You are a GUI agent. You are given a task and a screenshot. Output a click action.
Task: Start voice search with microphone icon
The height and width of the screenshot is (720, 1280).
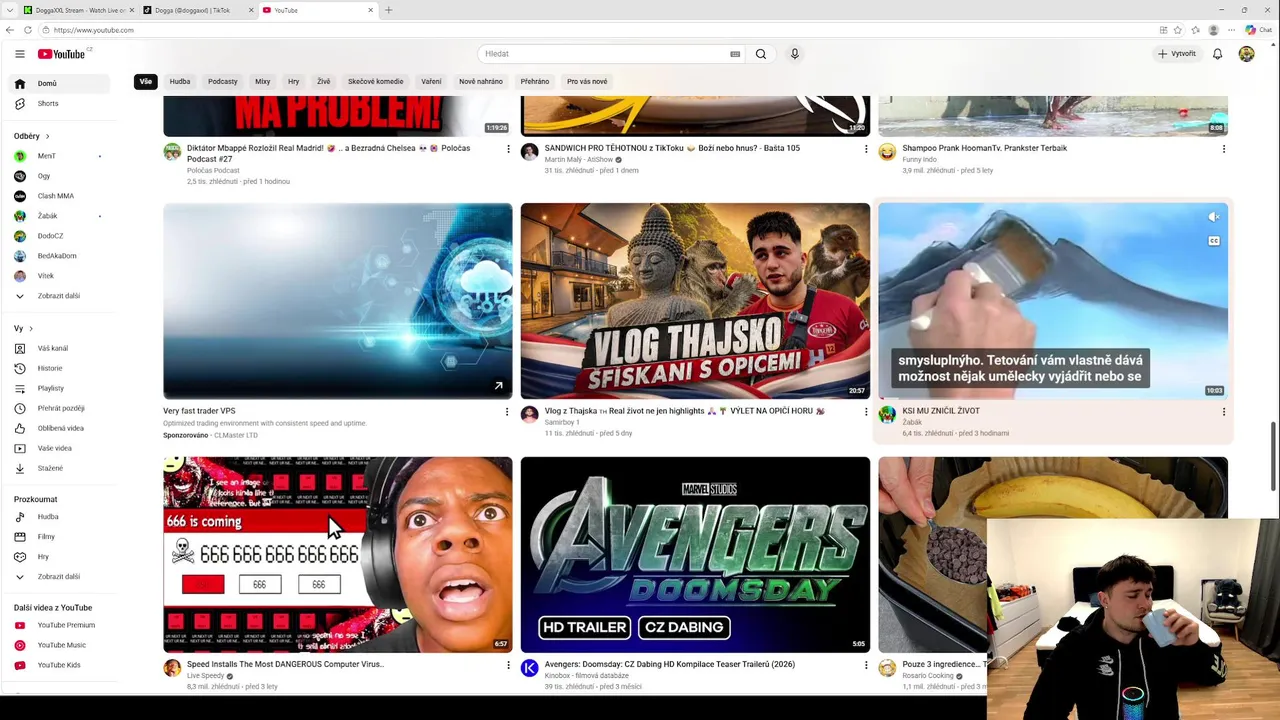pos(795,54)
